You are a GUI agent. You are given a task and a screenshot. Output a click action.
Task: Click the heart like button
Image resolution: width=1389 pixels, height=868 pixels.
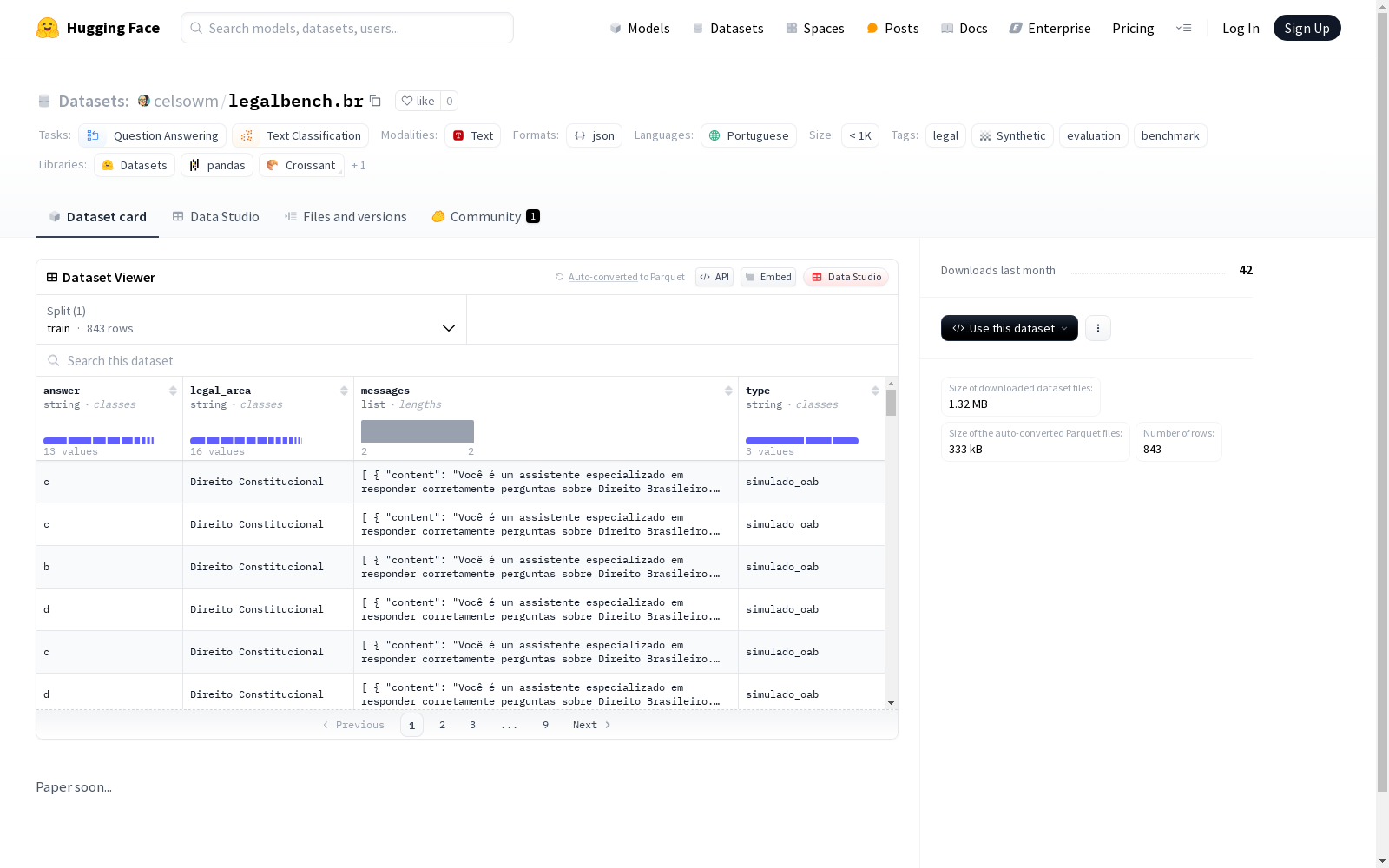[418, 101]
